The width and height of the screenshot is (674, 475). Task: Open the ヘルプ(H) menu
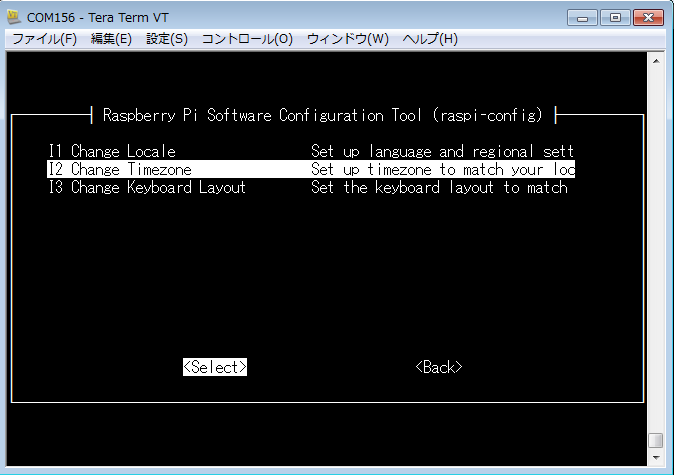tap(430, 39)
